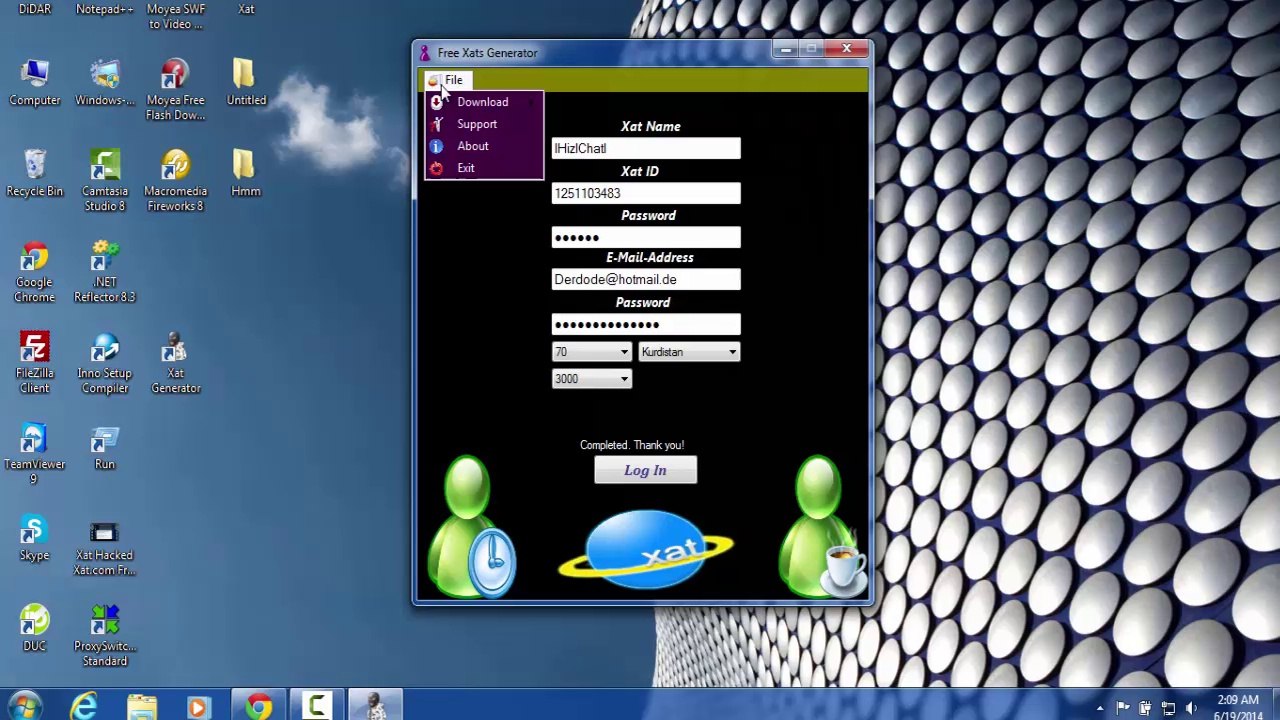Click the e-mail password field
Image resolution: width=1280 pixels, height=720 pixels.
(646, 324)
